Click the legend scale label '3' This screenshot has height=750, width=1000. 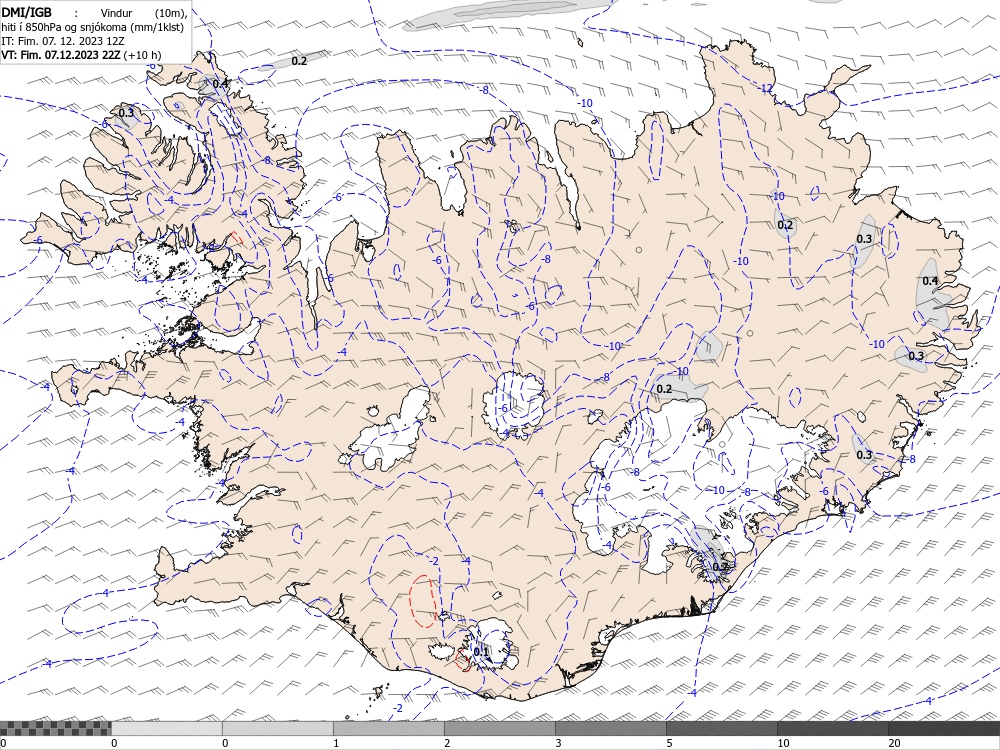click(x=559, y=743)
